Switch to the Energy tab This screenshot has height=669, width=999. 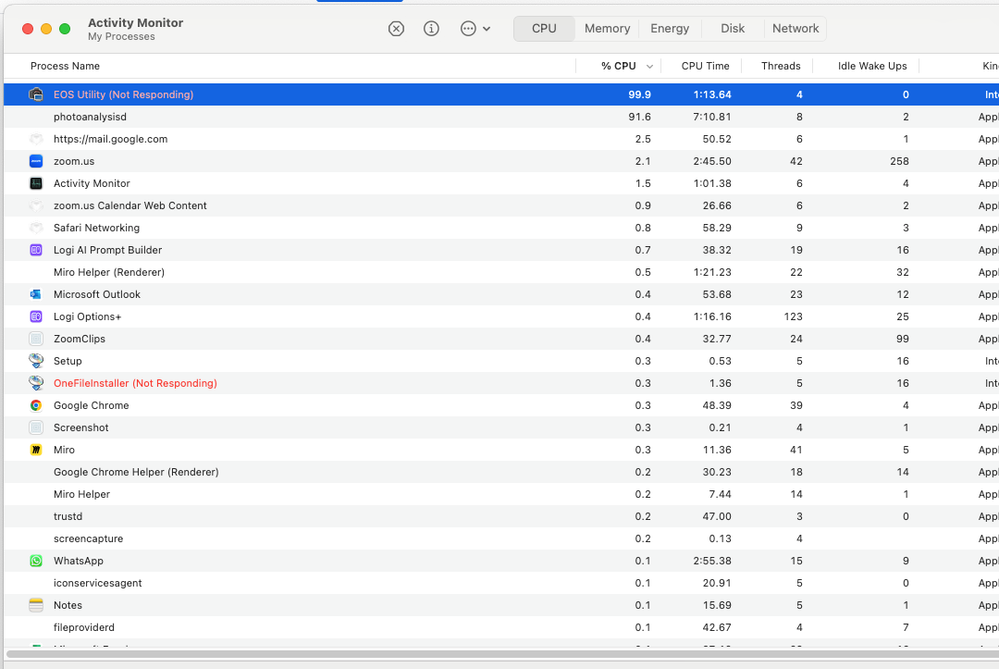click(x=668, y=28)
